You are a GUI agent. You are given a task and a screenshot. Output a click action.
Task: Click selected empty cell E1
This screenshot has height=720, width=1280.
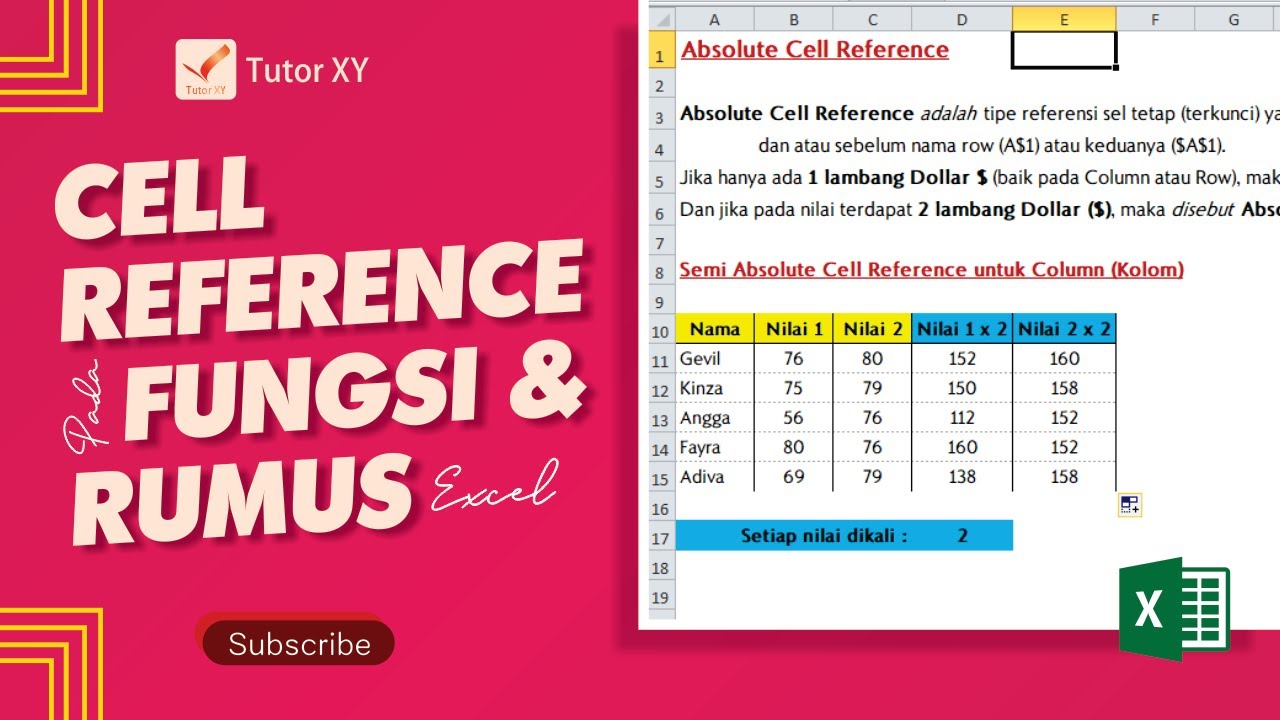coord(1064,50)
